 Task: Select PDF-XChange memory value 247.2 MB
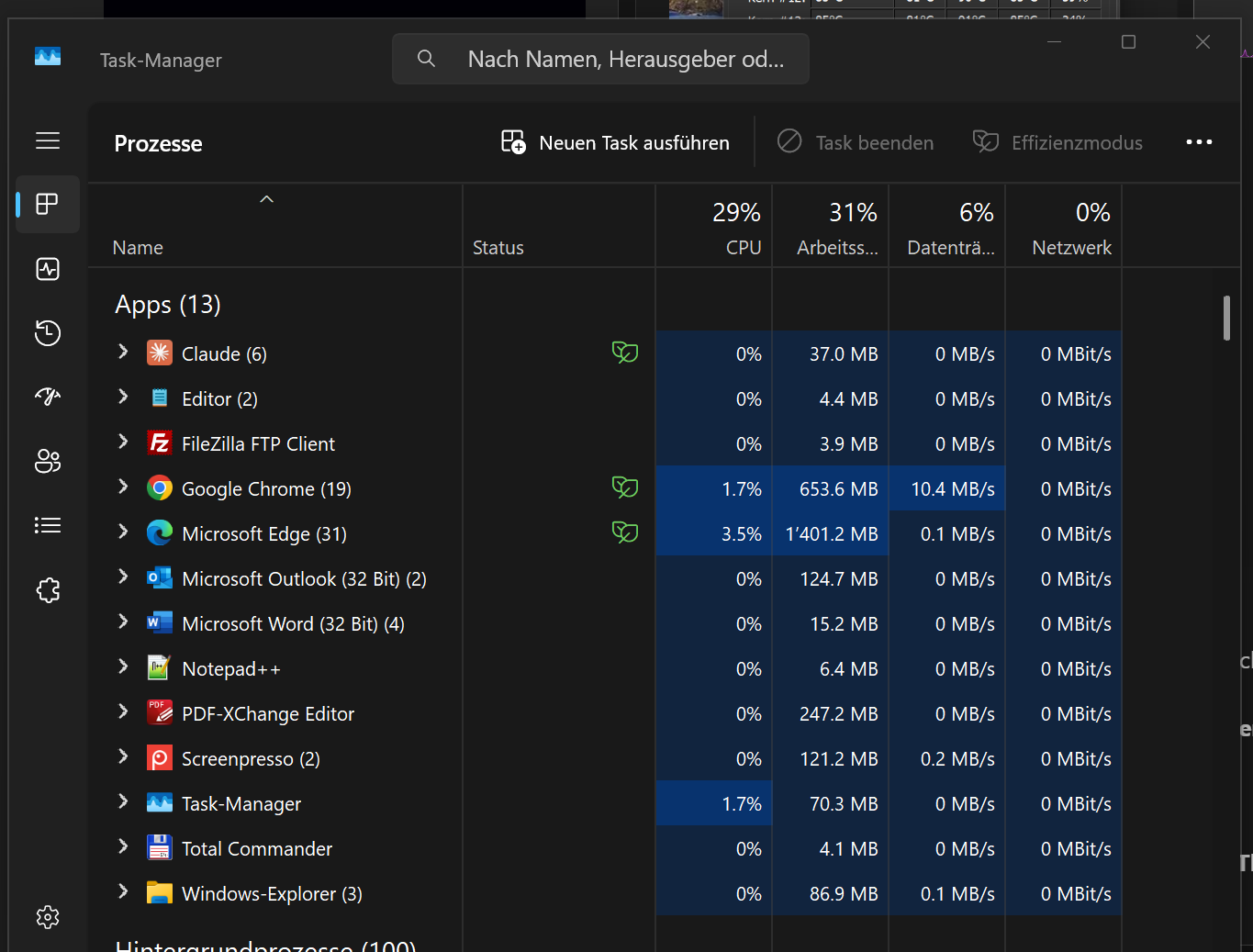click(839, 713)
